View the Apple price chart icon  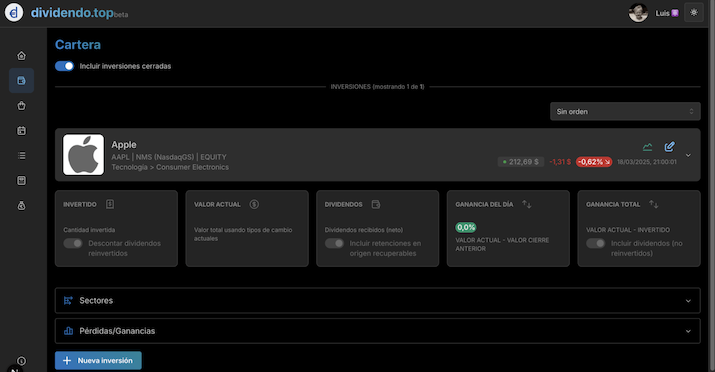tap(648, 147)
